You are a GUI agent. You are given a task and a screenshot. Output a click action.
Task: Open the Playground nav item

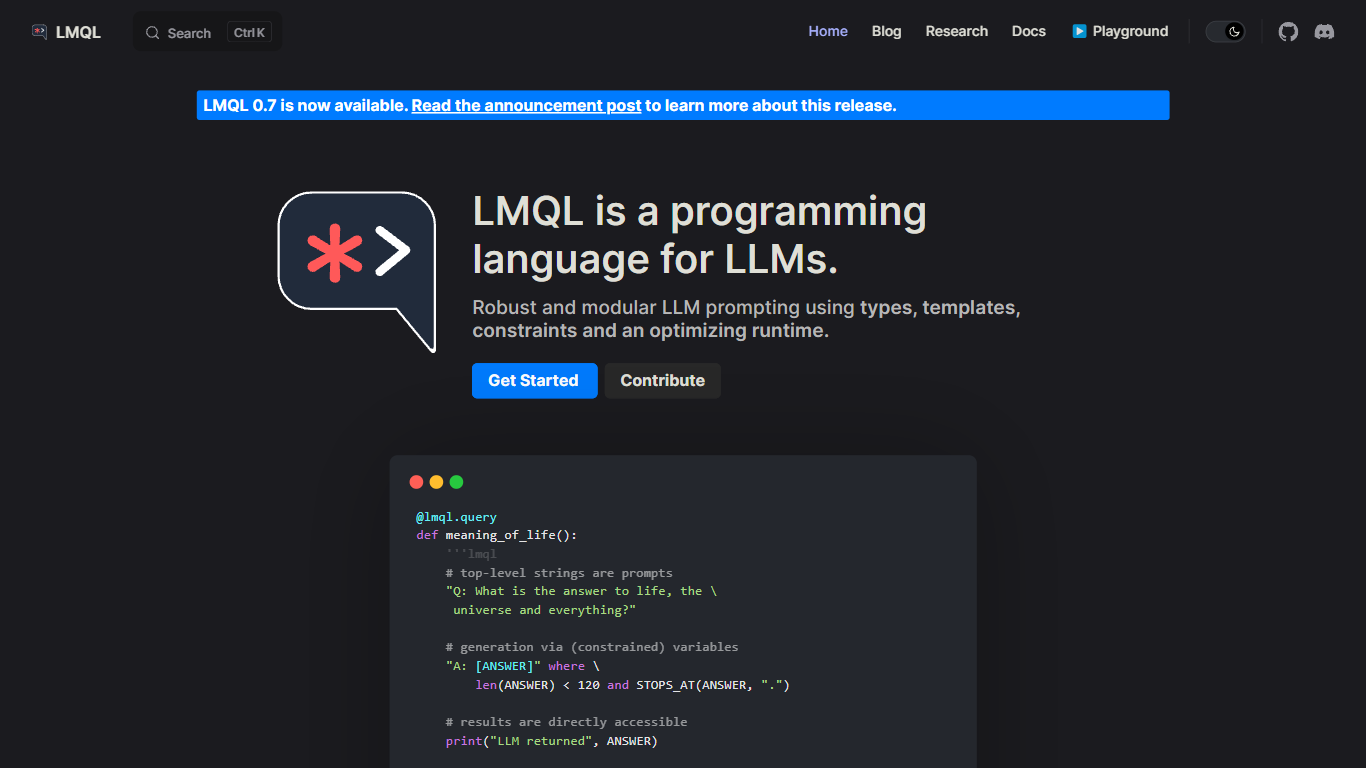(x=1120, y=31)
